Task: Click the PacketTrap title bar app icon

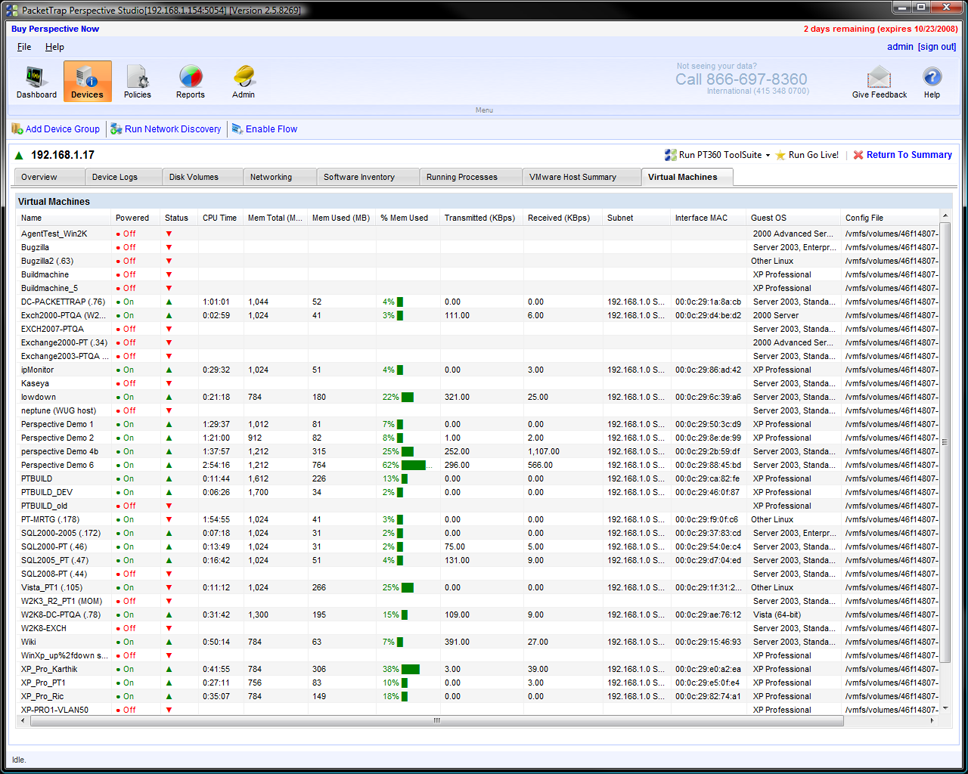Action: pos(12,10)
